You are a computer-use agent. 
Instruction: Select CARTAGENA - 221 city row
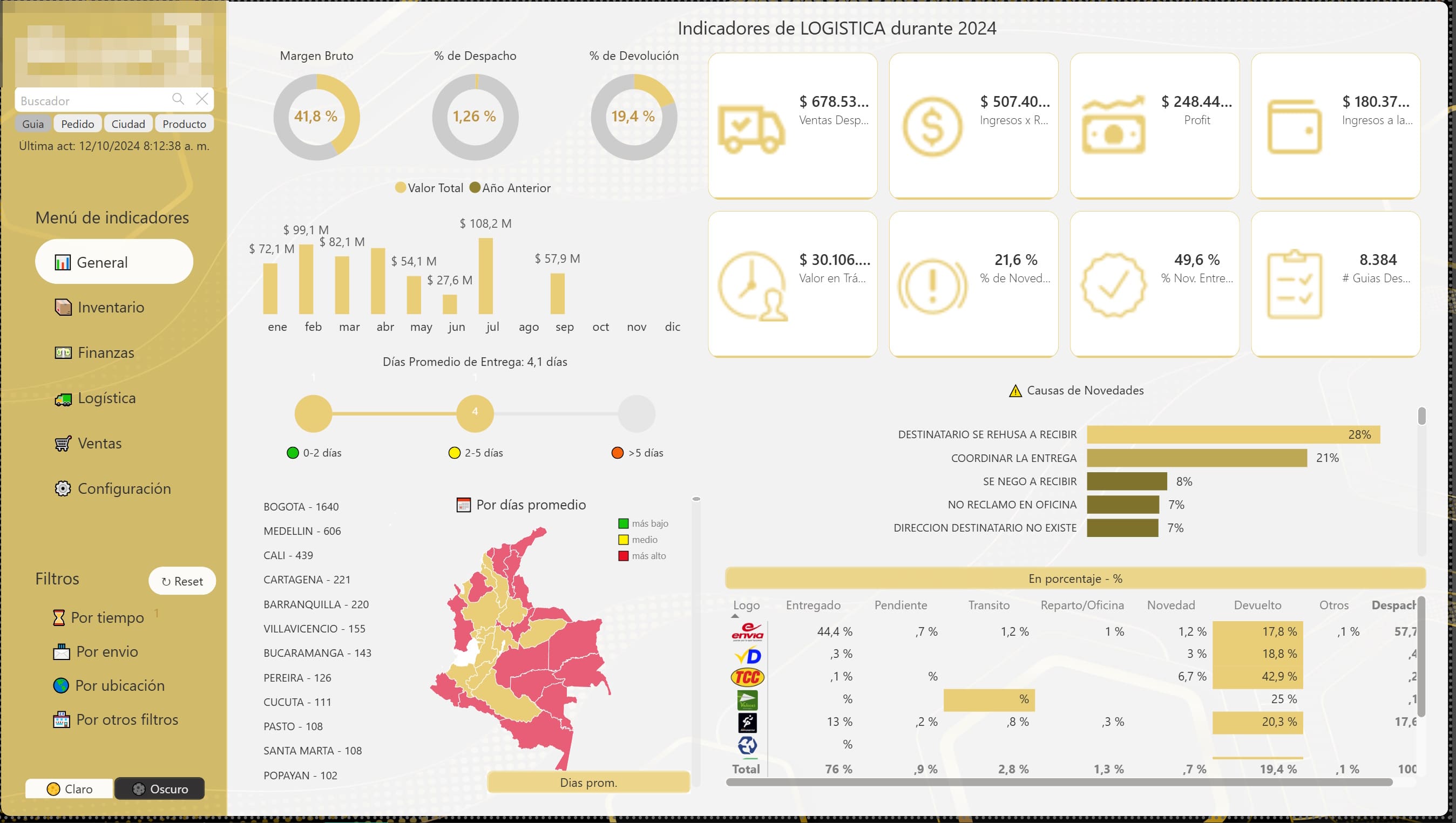pos(307,580)
